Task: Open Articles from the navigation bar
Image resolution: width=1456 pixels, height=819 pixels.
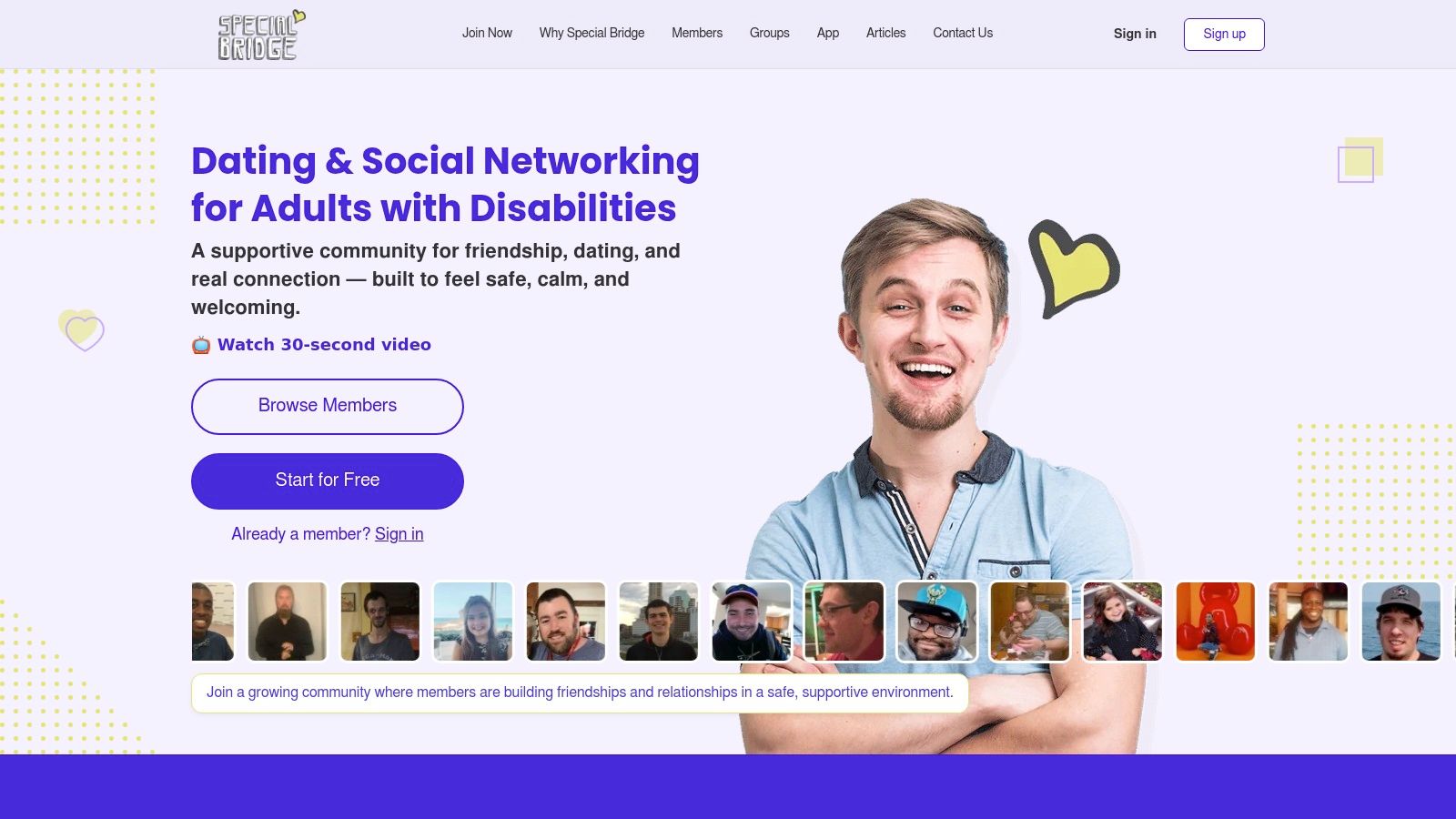Action: pyautogui.click(x=885, y=33)
